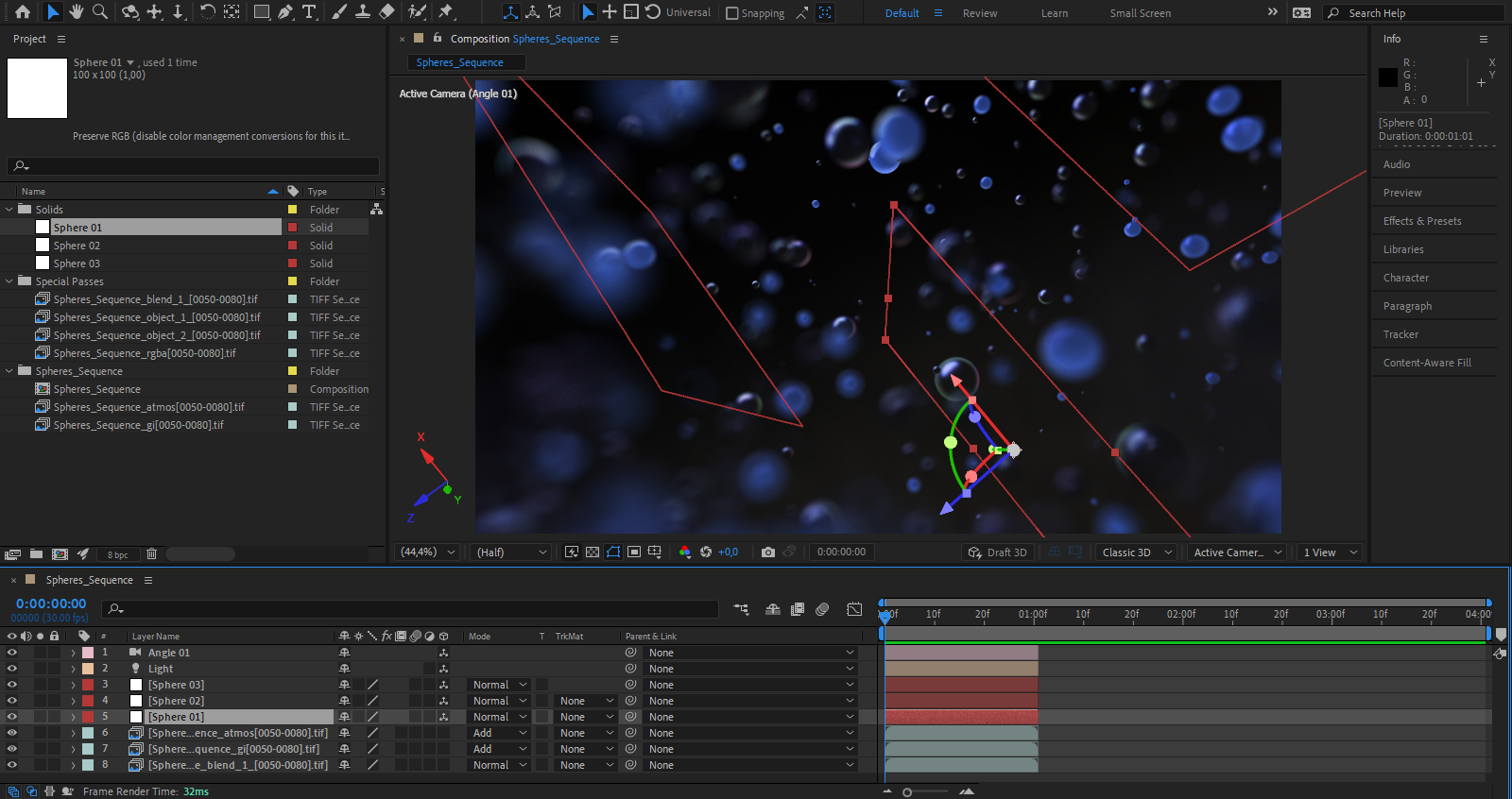Select the Brush tool
The width and height of the screenshot is (1512, 799).
pos(339,12)
